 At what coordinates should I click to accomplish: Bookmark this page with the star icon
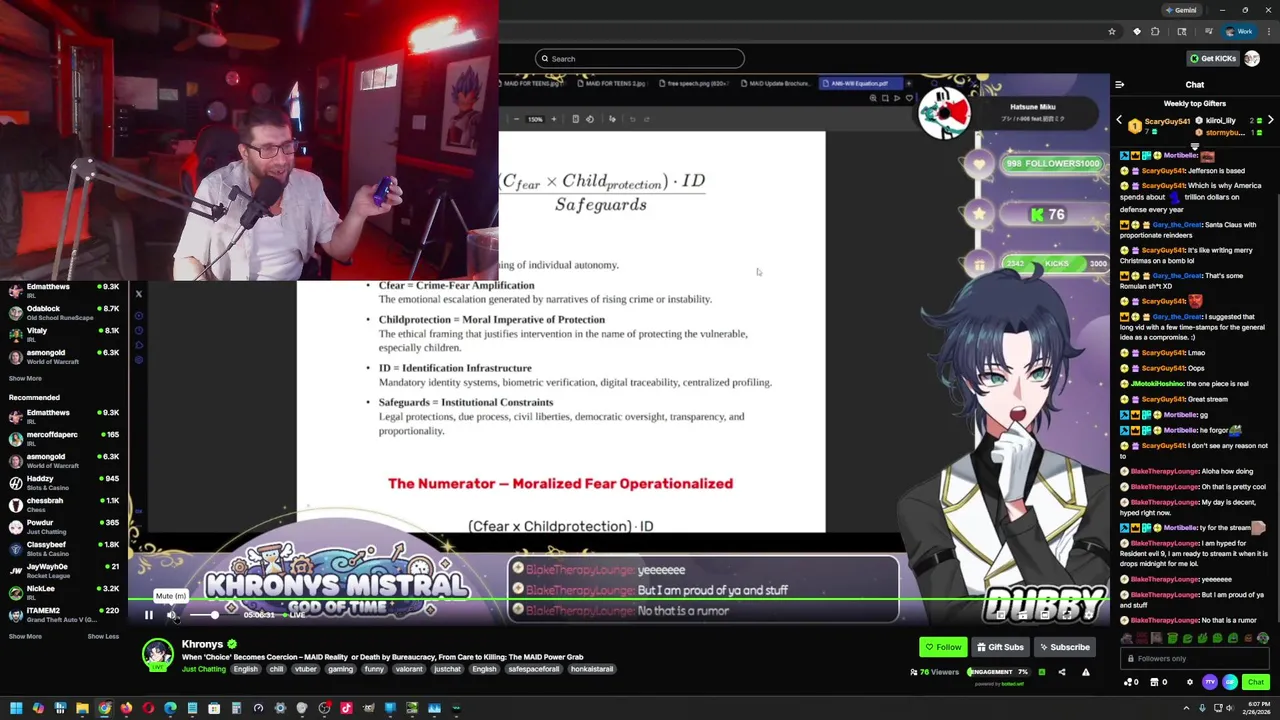[1111, 31]
